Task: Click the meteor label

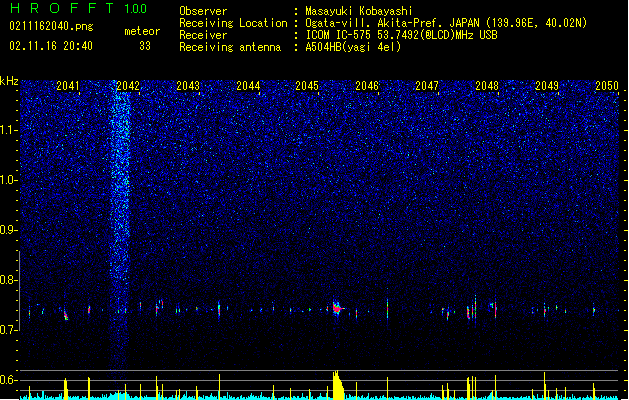Action: click(x=142, y=31)
